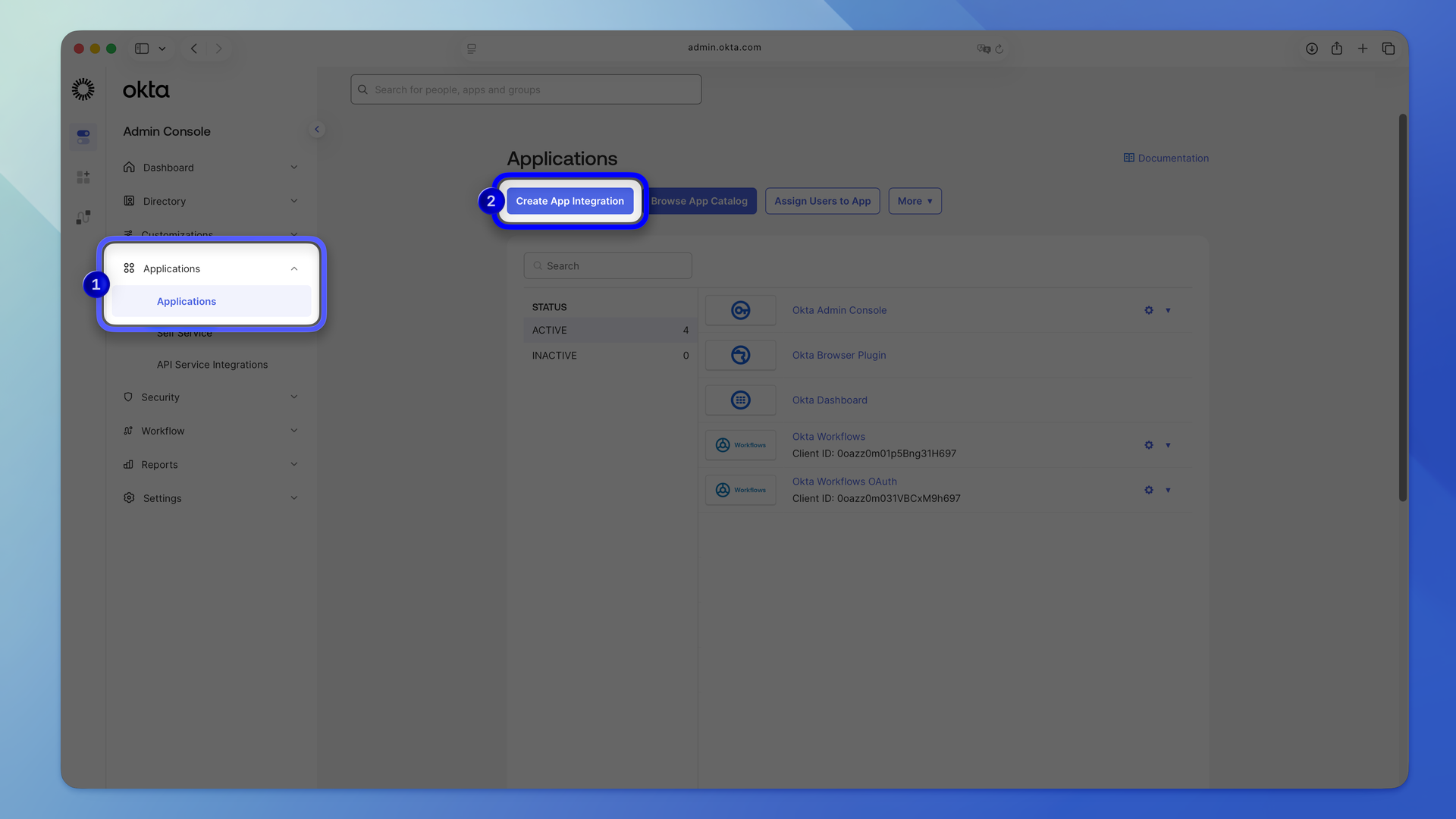Click the Security shield icon
Screen dimensions: 1456x819
click(128, 397)
